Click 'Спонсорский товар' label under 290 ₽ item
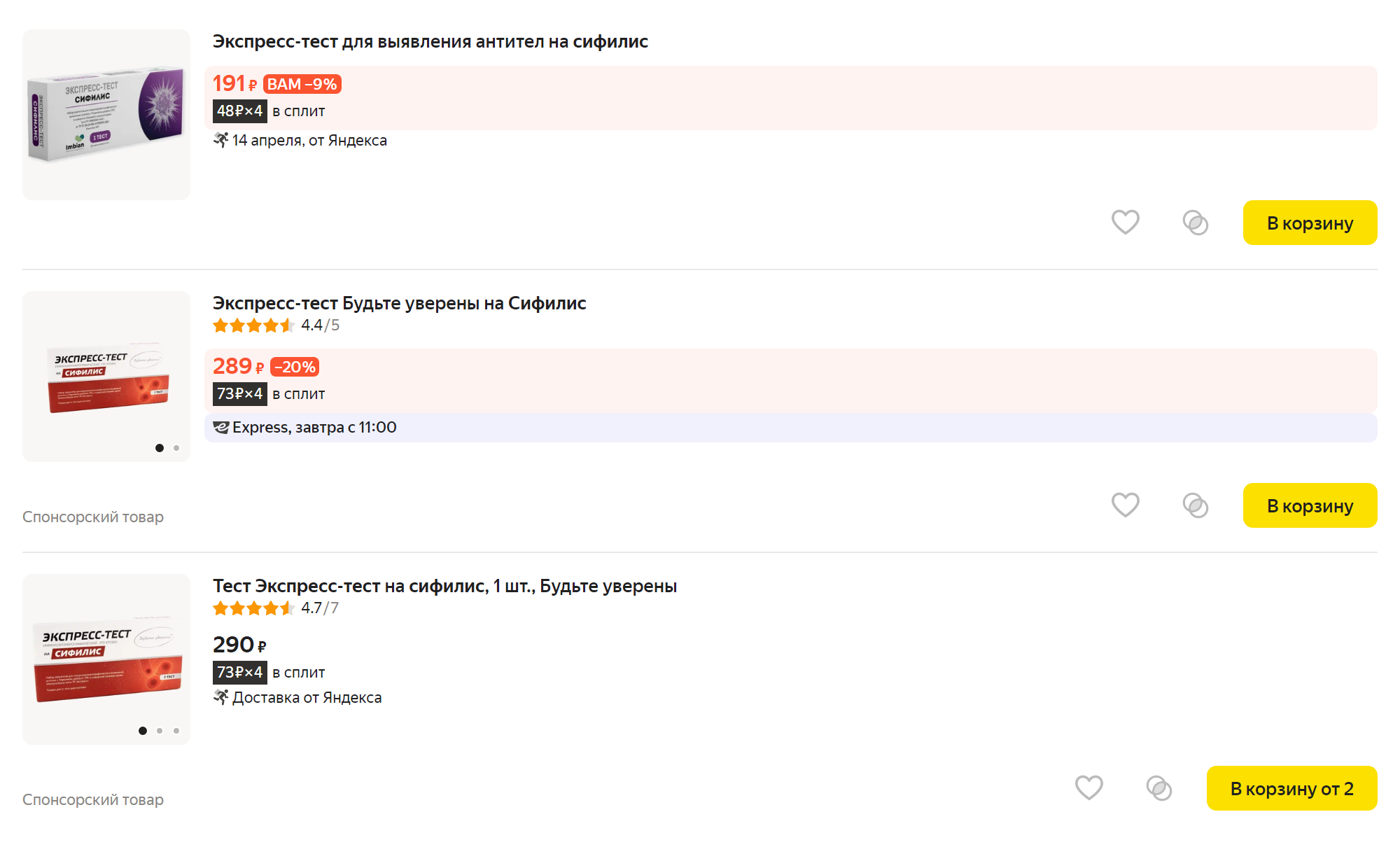The image size is (1400, 854). (93, 800)
